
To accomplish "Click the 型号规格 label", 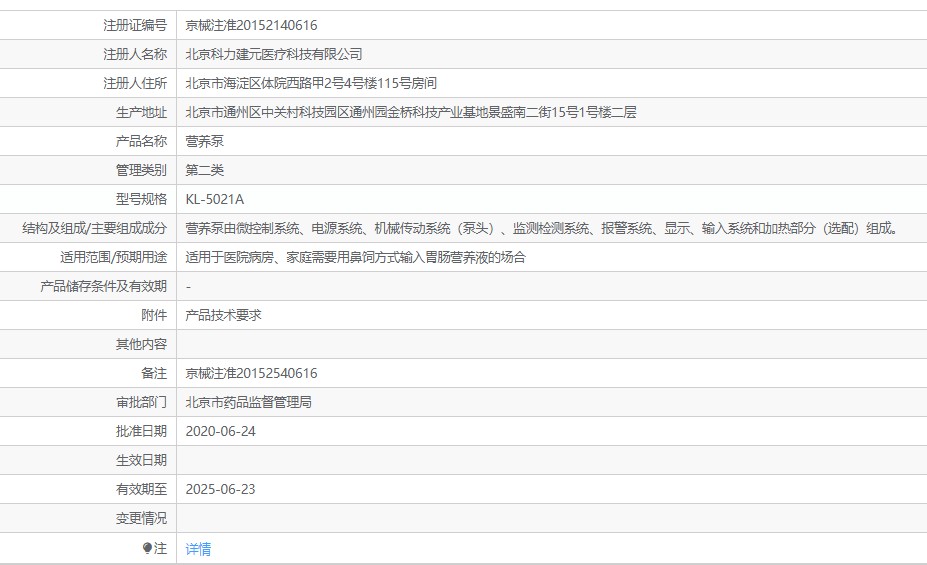I will click(141, 199).
